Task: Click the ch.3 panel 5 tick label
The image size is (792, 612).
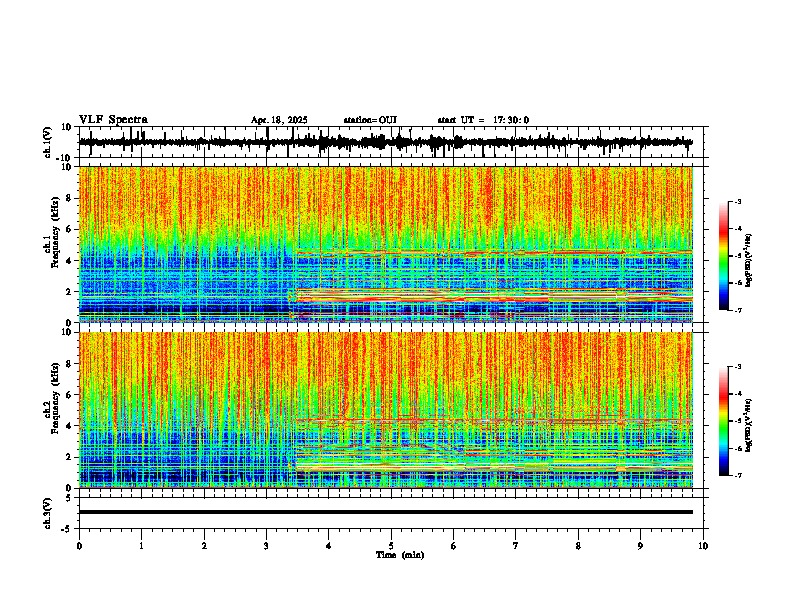Action: point(69,497)
